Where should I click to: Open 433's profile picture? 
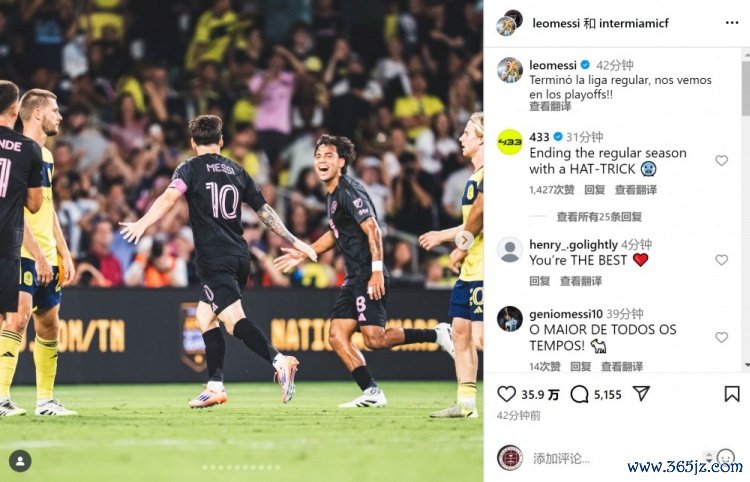coord(510,142)
